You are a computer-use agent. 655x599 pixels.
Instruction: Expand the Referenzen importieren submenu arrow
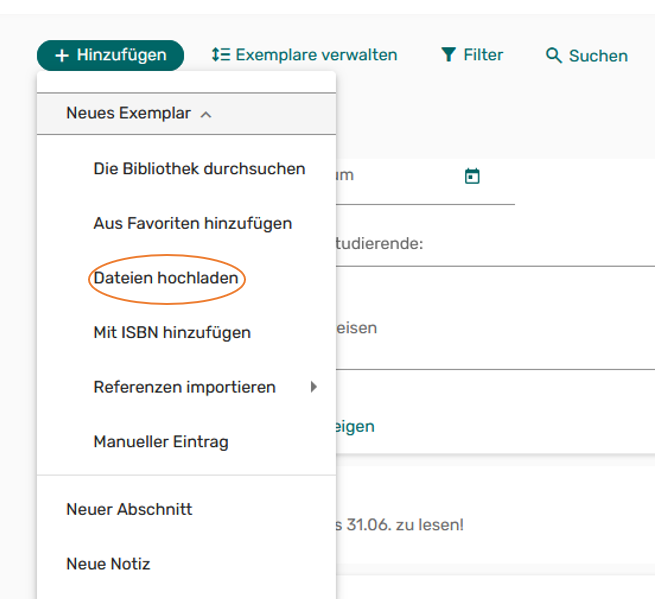point(314,387)
